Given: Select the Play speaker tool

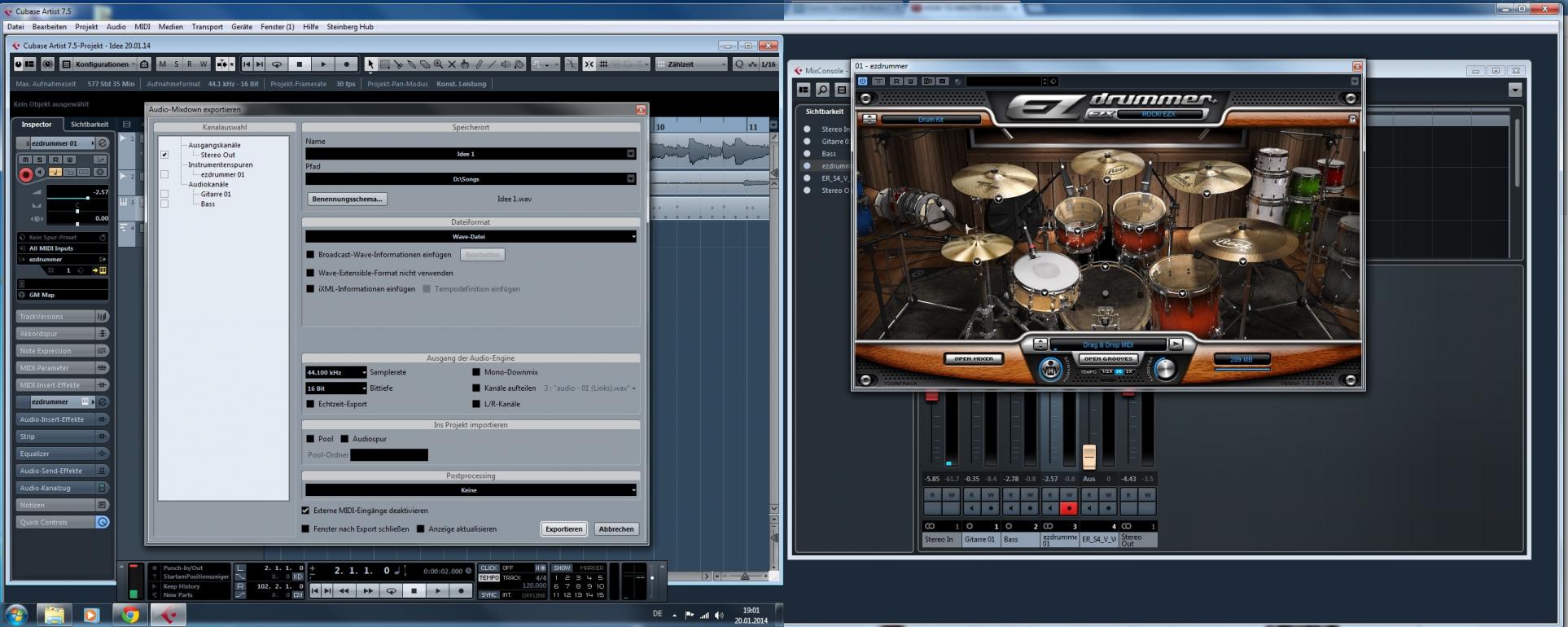Looking at the screenshot, I should pos(506,64).
